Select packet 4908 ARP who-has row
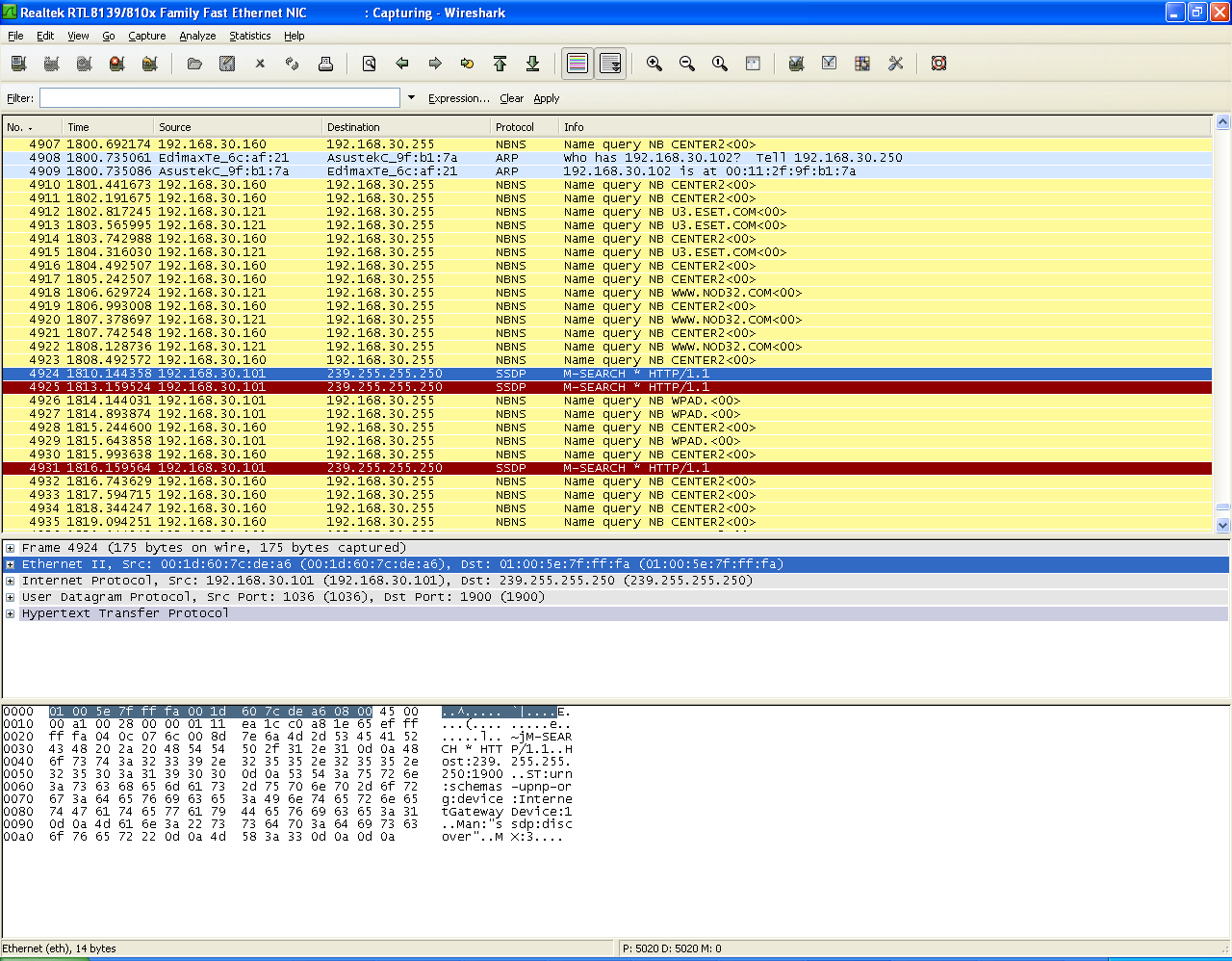The width and height of the screenshot is (1232, 961). (x=606, y=158)
